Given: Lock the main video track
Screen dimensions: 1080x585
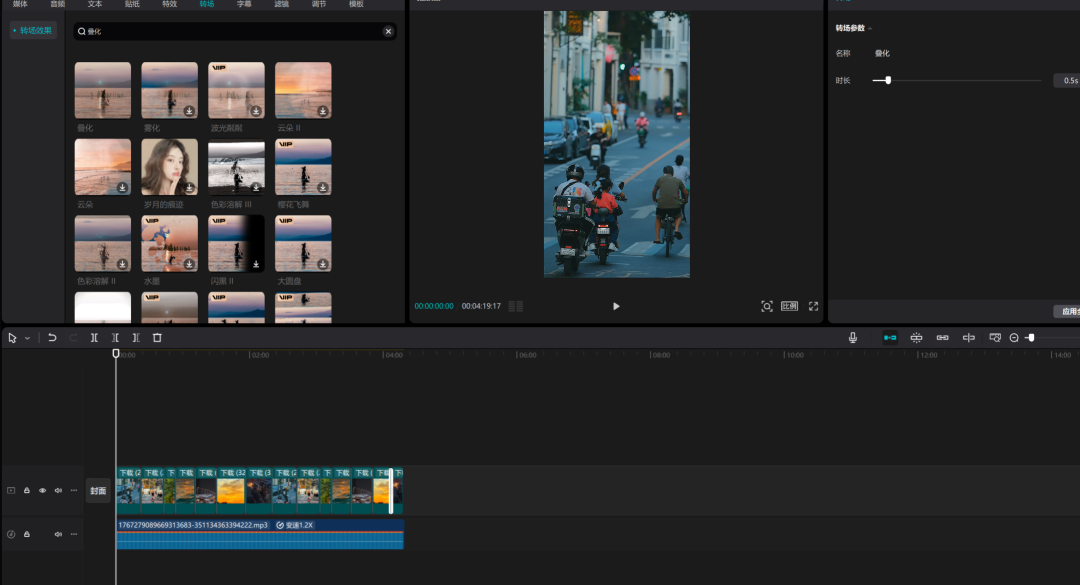Looking at the screenshot, I should click(x=27, y=491).
